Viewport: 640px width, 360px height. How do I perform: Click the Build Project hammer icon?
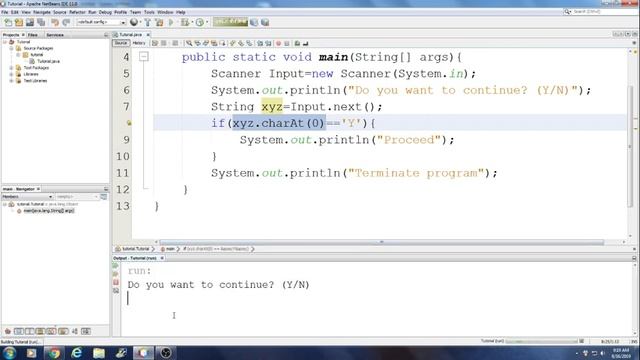click(x=148, y=22)
